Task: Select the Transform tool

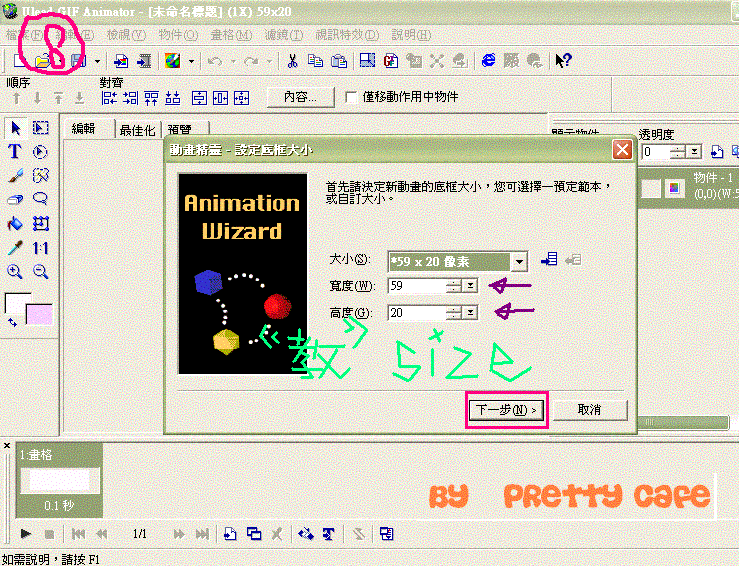Action: pyautogui.click(x=41, y=223)
